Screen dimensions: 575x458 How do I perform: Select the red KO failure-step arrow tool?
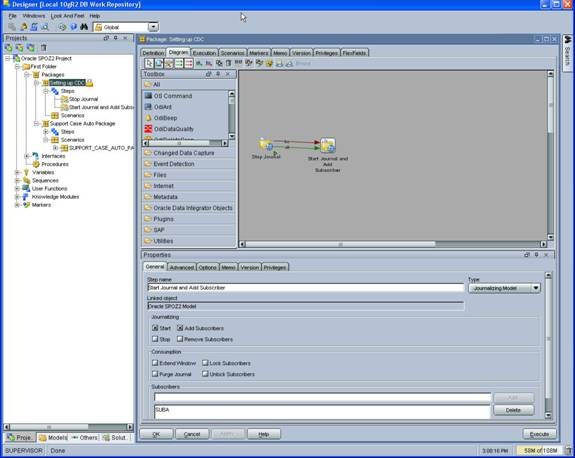tap(188, 63)
